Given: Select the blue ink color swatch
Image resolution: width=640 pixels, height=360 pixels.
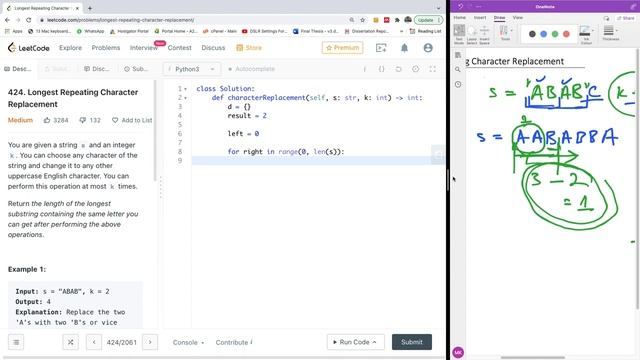Looking at the screenshot, I should (543, 34).
